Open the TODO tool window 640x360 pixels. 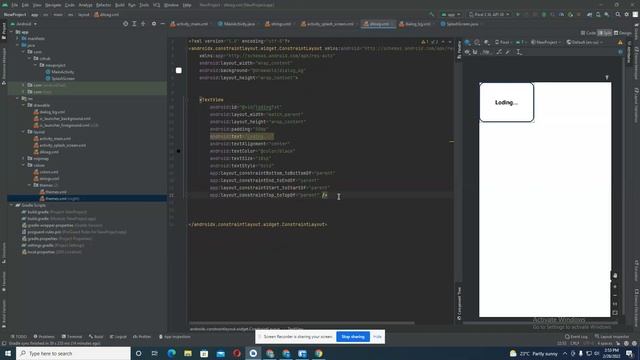click(x=18, y=337)
